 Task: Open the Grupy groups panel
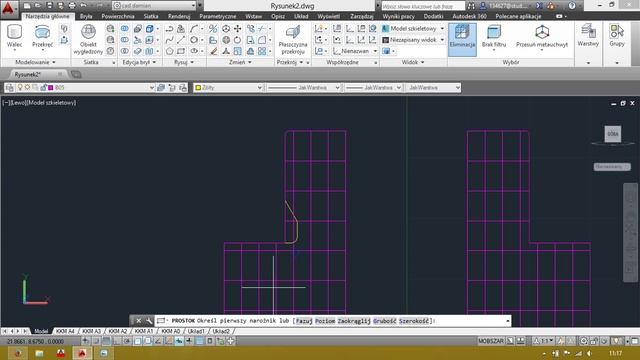point(617,36)
